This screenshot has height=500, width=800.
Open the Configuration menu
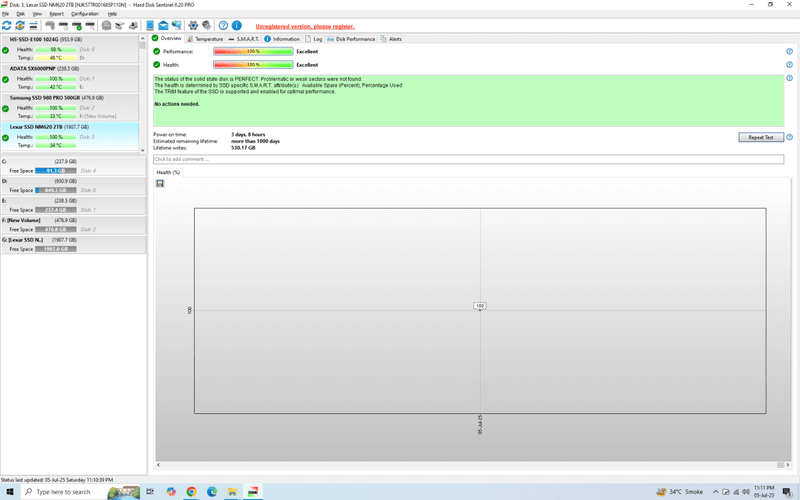tap(85, 14)
